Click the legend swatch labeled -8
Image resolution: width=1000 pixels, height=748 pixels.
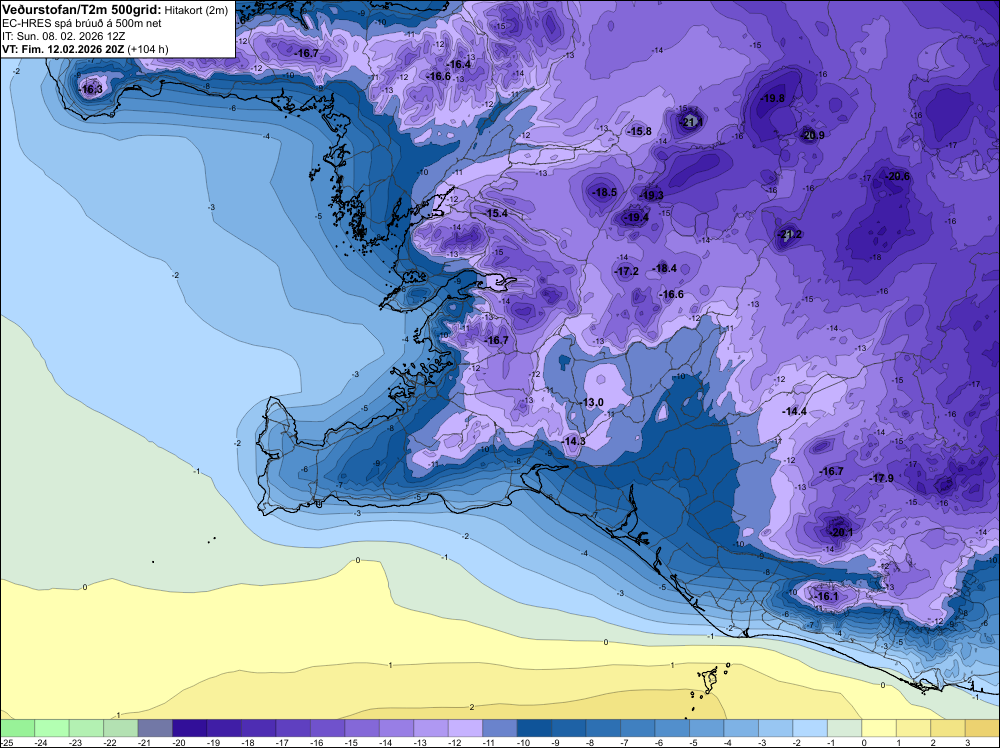(x=603, y=728)
